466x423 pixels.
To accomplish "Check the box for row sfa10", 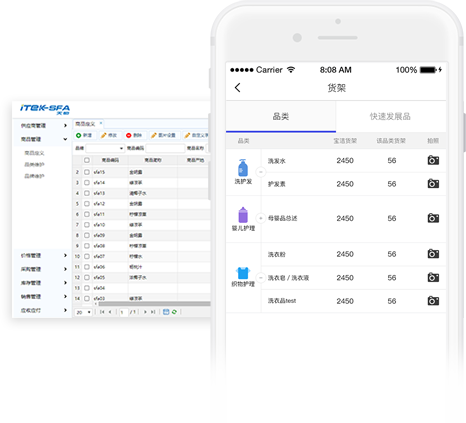I will click(87, 225).
